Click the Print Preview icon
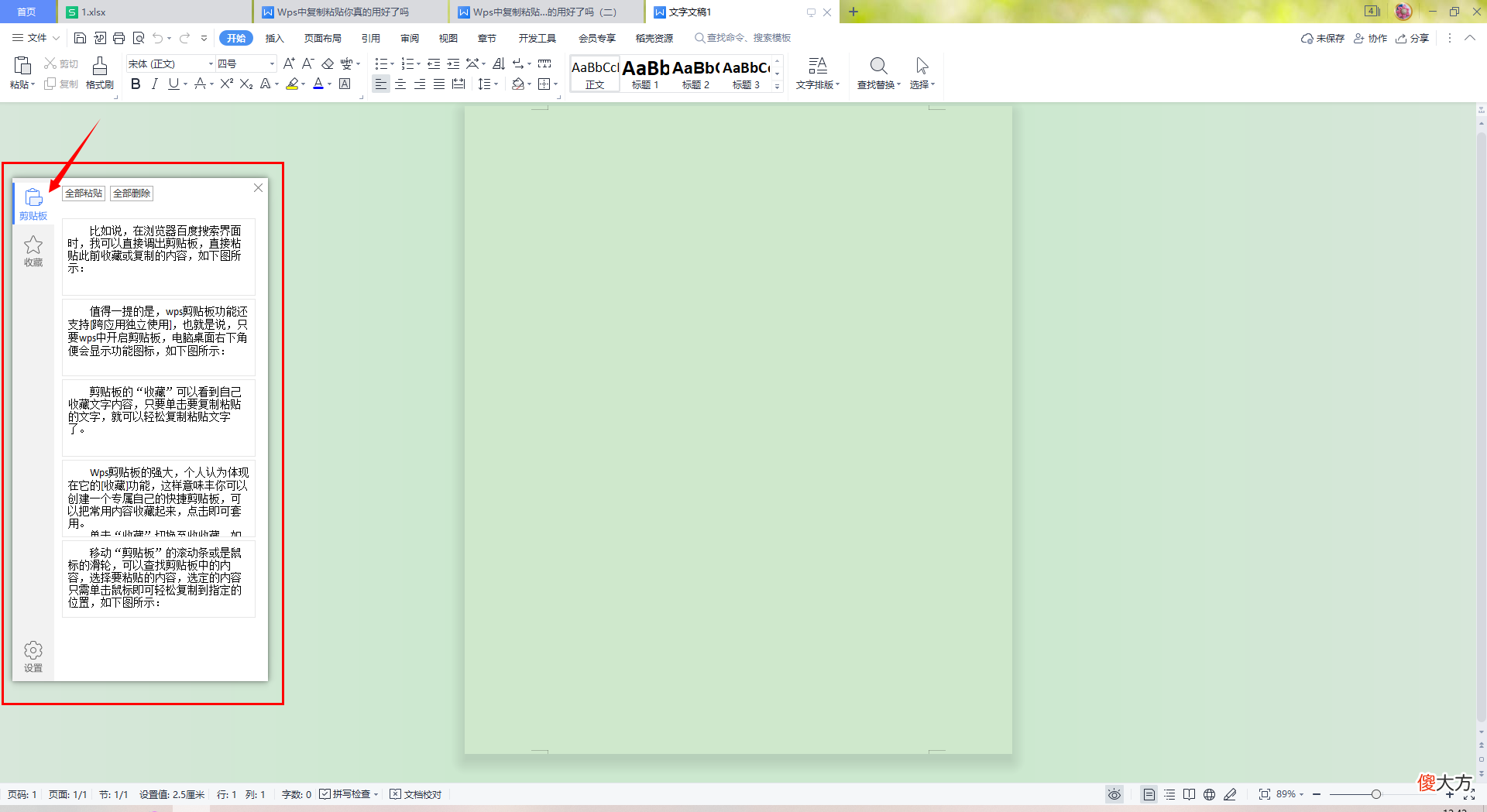The height and width of the screenshot is (812, 1487). pyautogui.click(x=139, y=38)
